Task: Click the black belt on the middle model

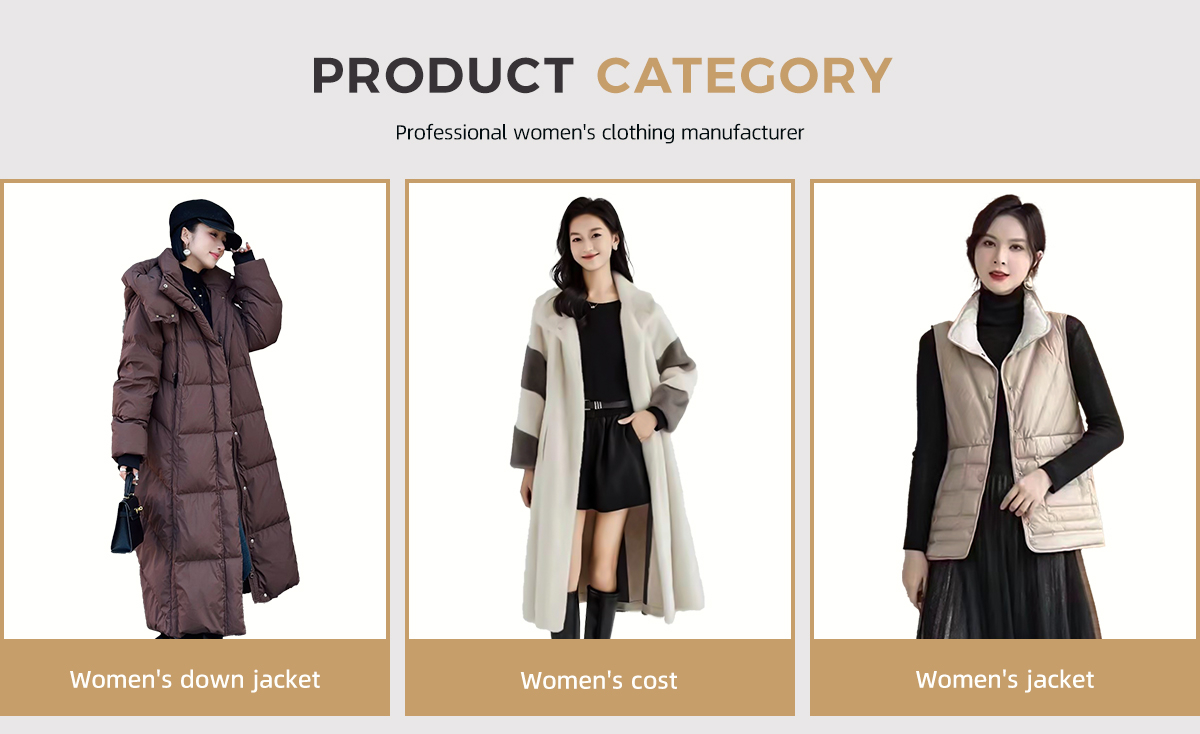Action: pyautogui.click(x=607, y=405)
